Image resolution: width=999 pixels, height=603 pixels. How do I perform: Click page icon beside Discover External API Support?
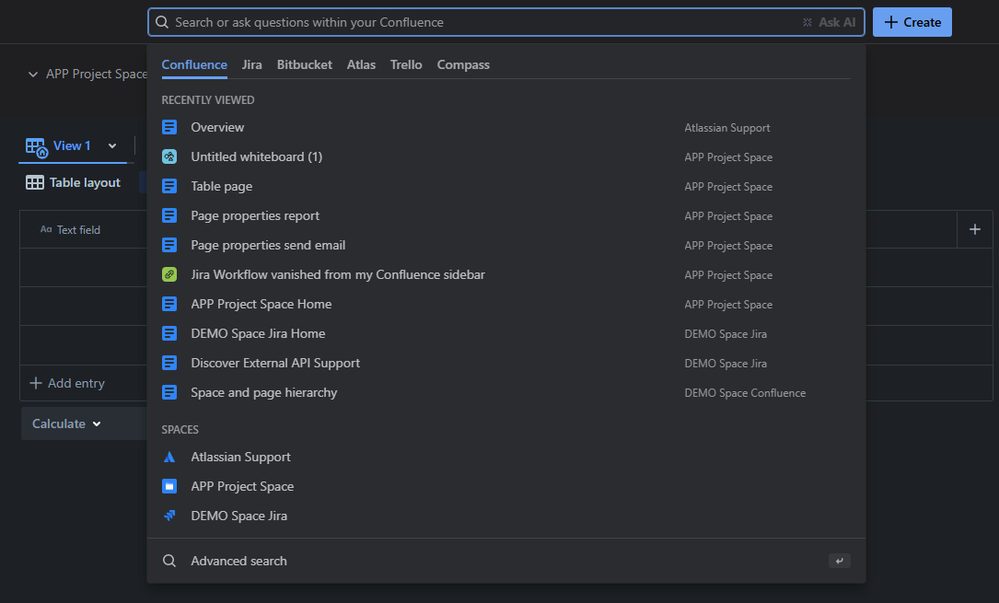point(169,363)
